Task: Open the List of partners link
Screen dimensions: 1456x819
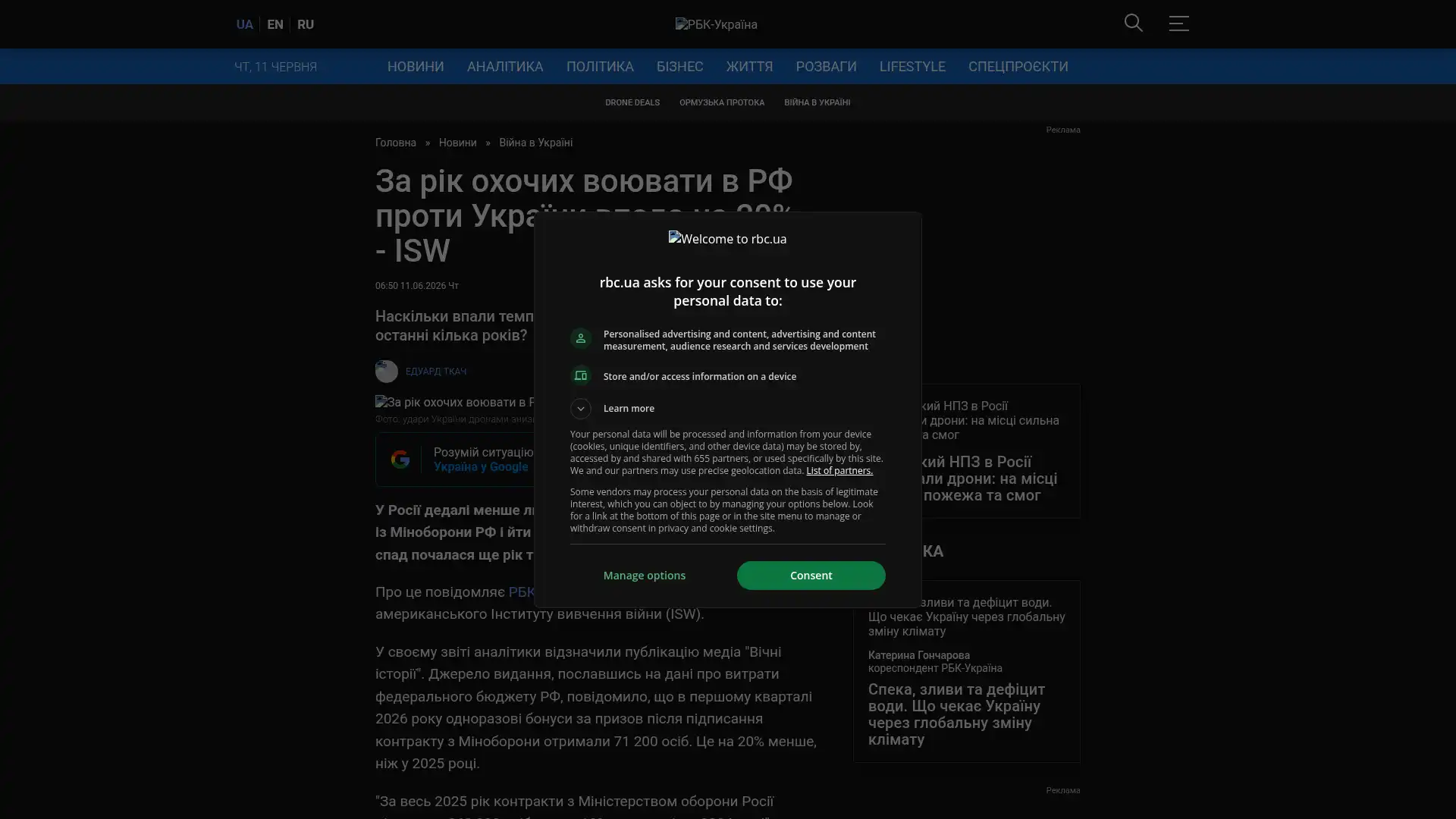Action: (x=839, y=471)
